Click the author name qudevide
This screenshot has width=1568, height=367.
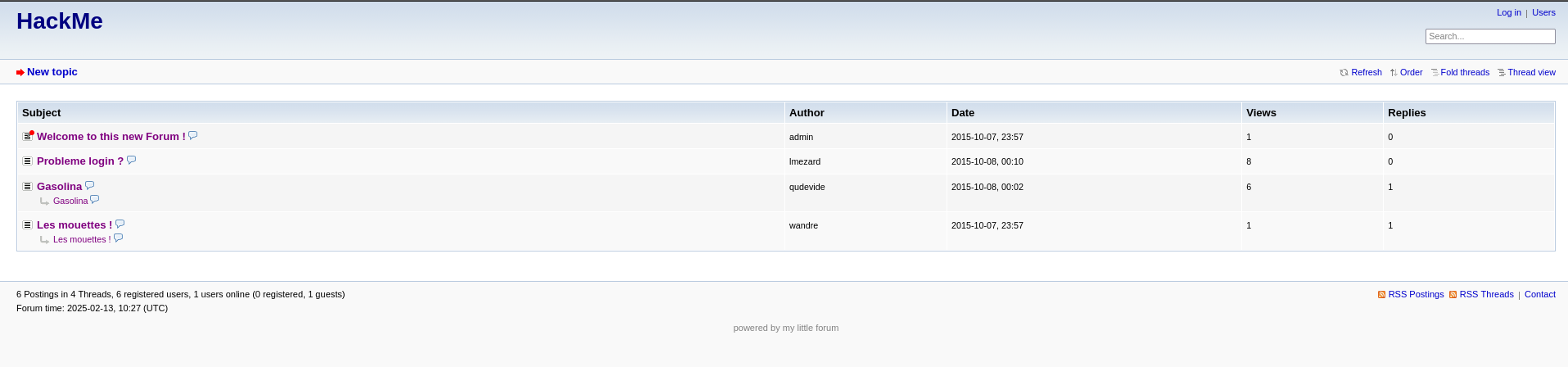807,187
